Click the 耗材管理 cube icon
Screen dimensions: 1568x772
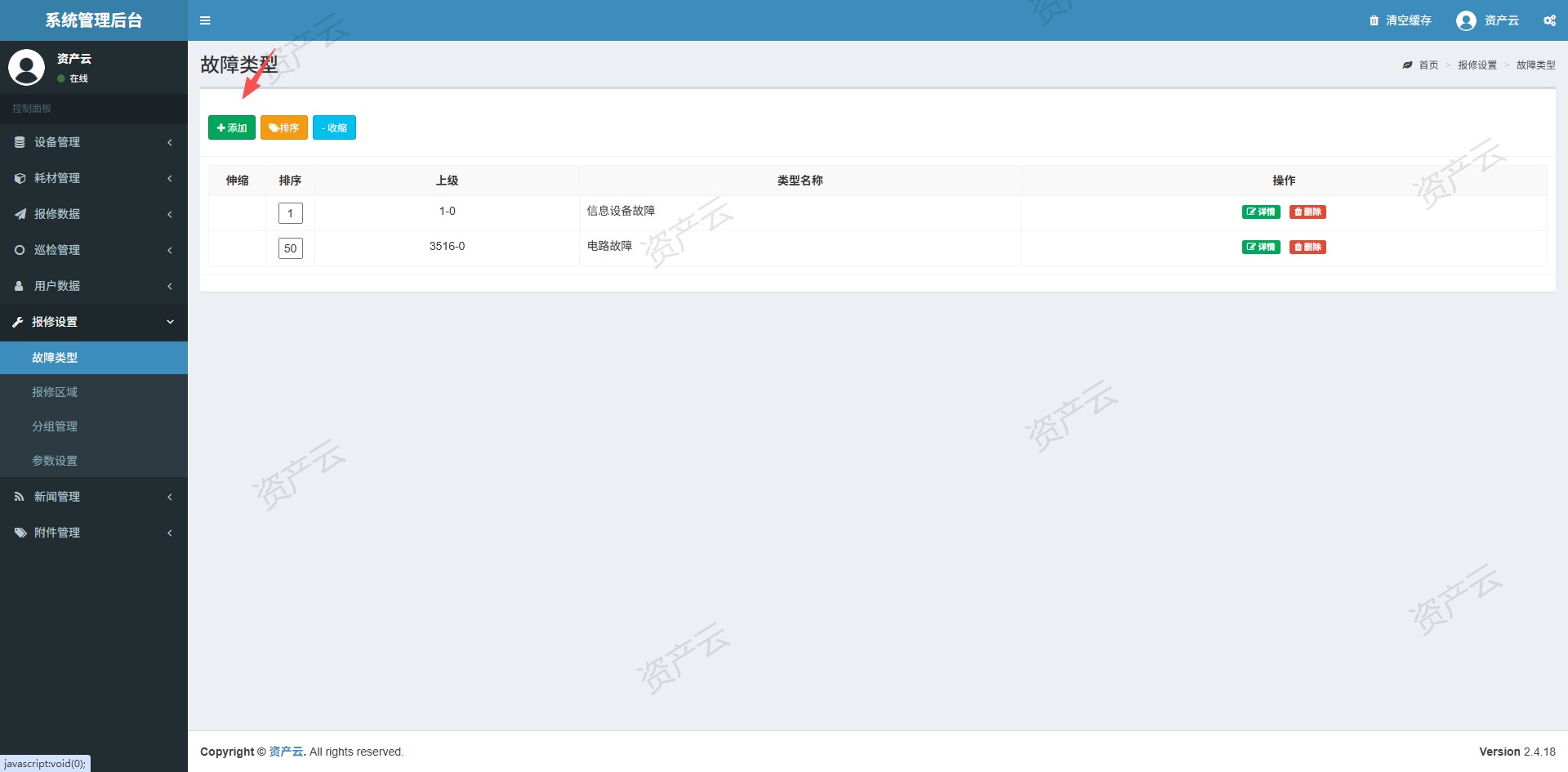(20, 178)
